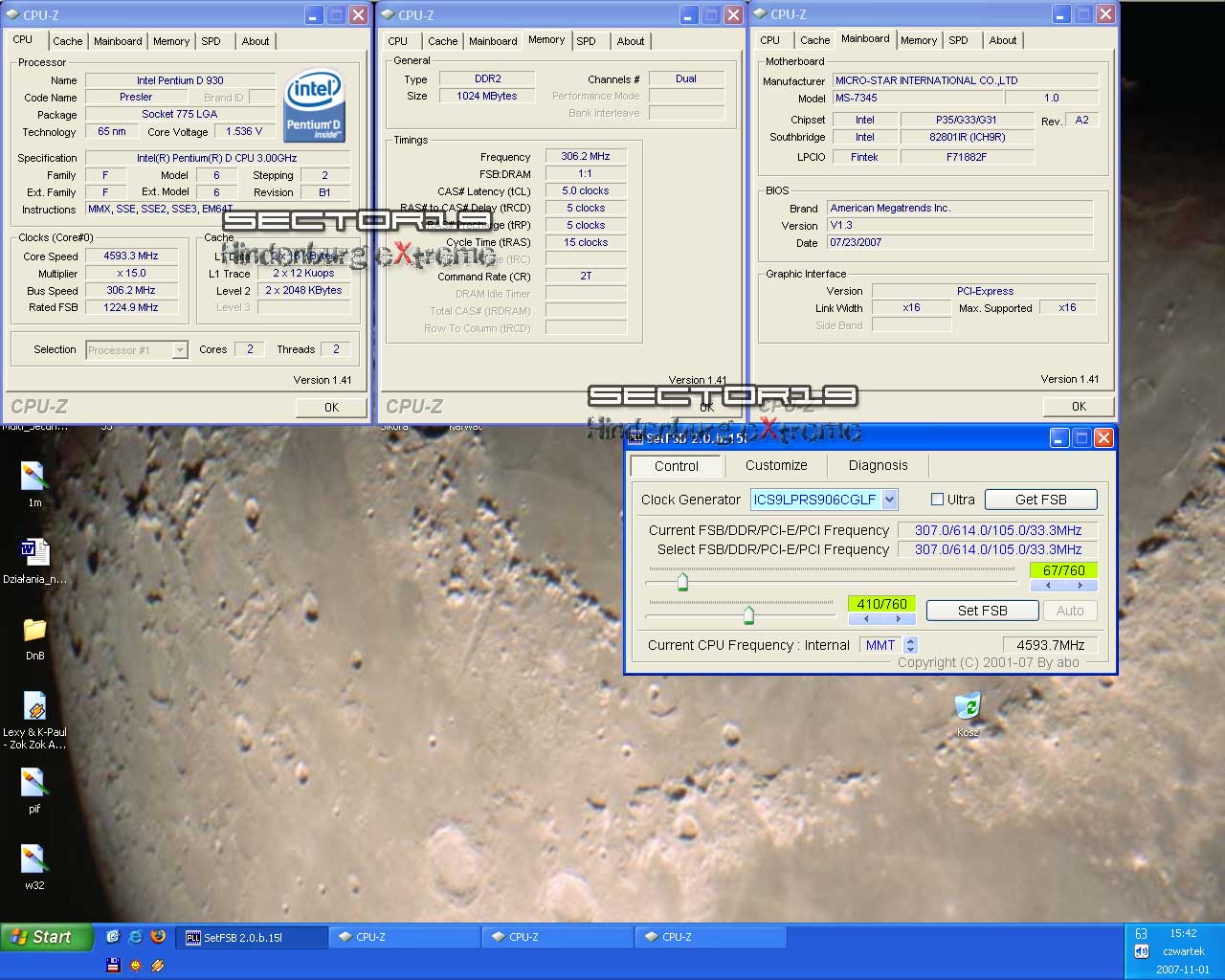The width and height of the screenshot is (1225, 980).
Task: Click the smiling sun quick launch icon
Action: (136, 965)
